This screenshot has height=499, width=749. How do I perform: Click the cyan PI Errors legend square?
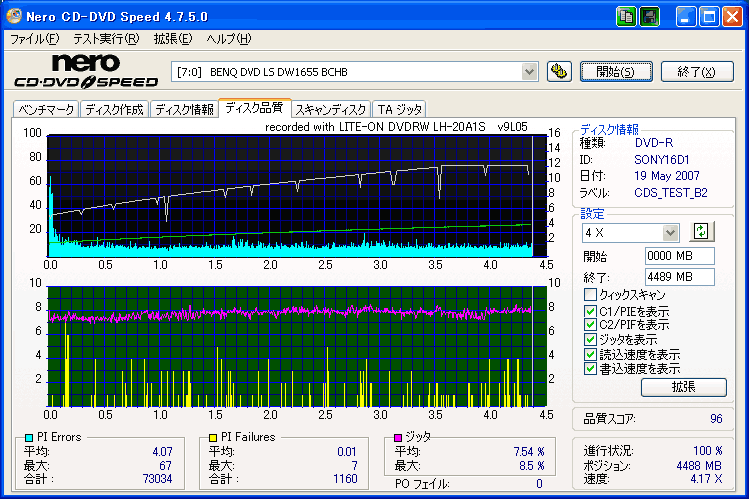click(x=29, y=437)
